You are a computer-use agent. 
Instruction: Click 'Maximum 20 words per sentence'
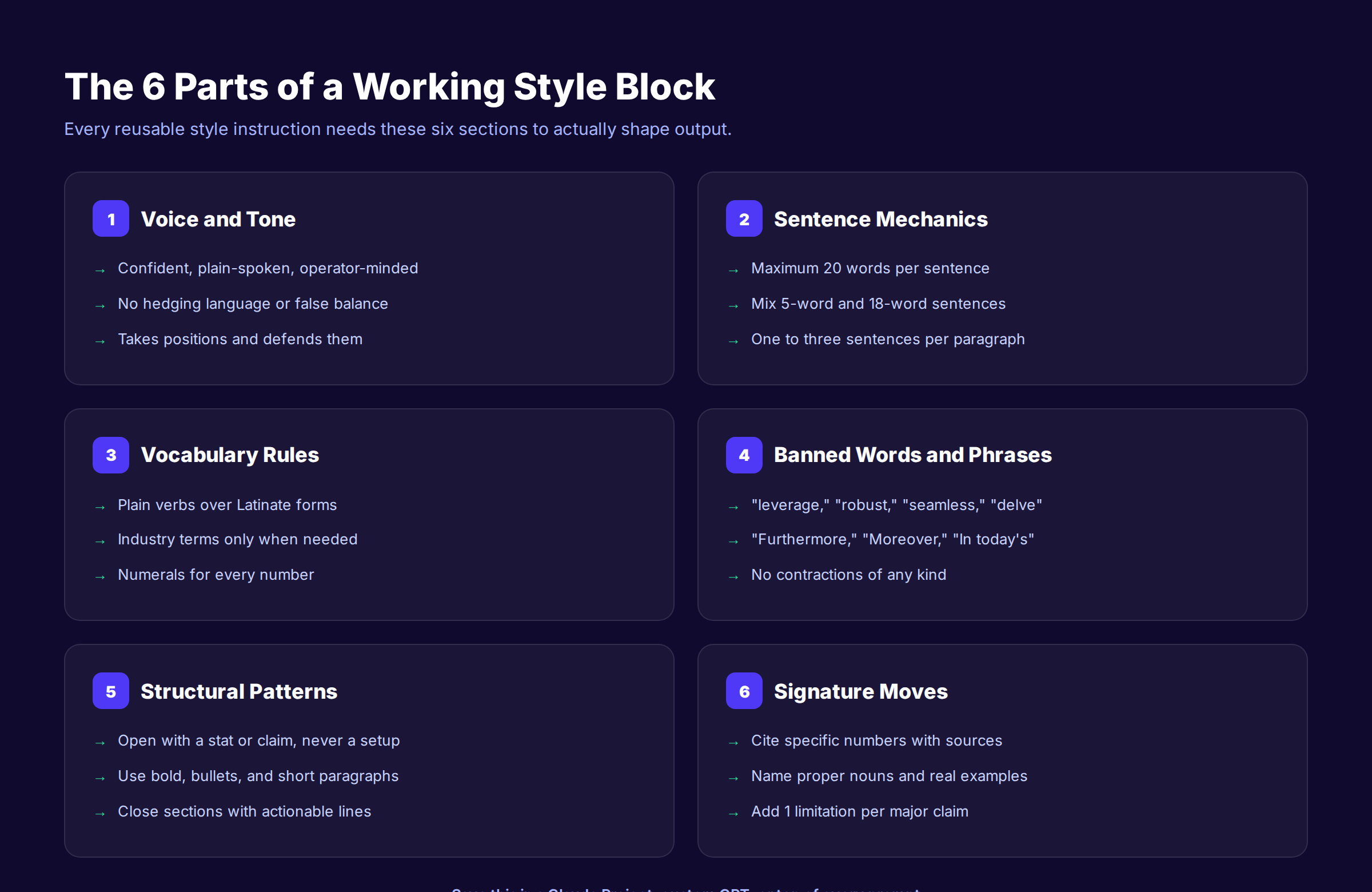coord(870,269)
